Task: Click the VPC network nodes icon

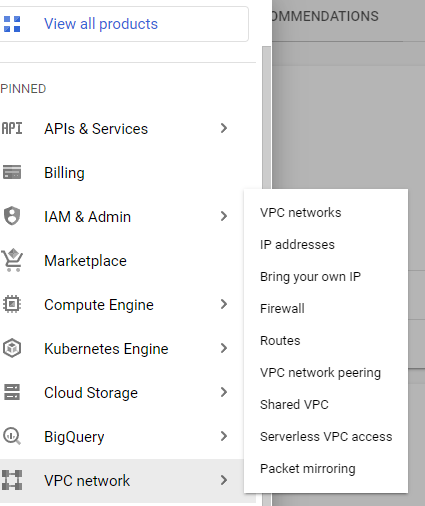Action: click(x=12, y=480)
